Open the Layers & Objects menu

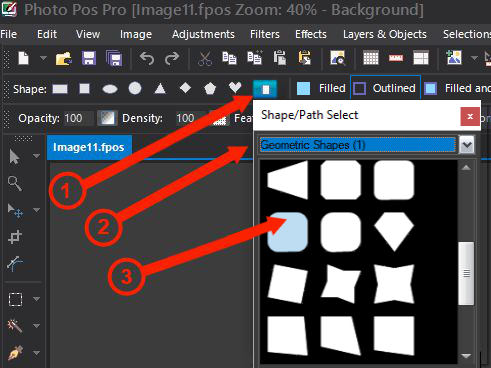pyautogui.click(x=385, y=34)
